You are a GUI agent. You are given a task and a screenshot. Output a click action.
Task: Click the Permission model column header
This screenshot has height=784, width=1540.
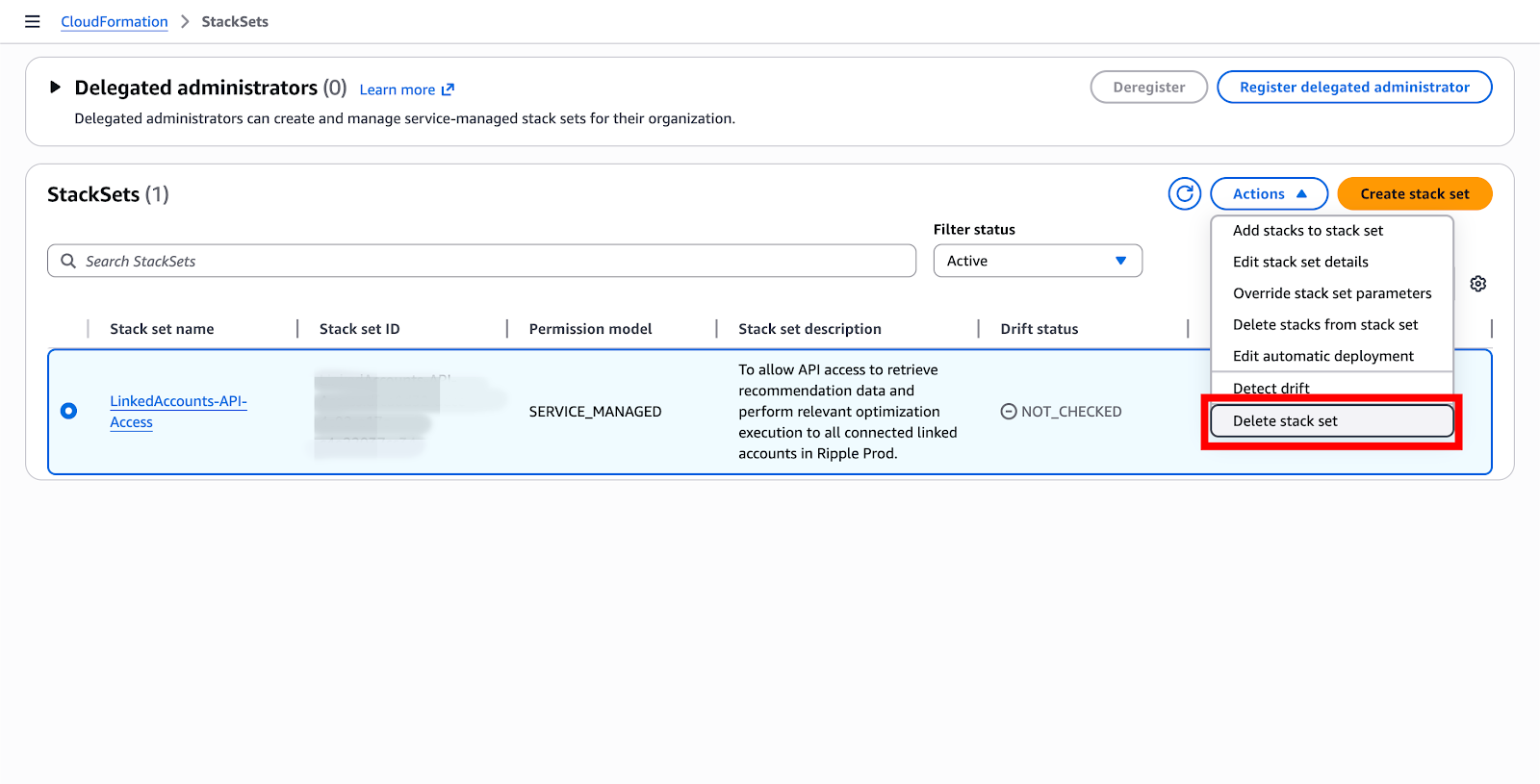(x=590, y=329)
